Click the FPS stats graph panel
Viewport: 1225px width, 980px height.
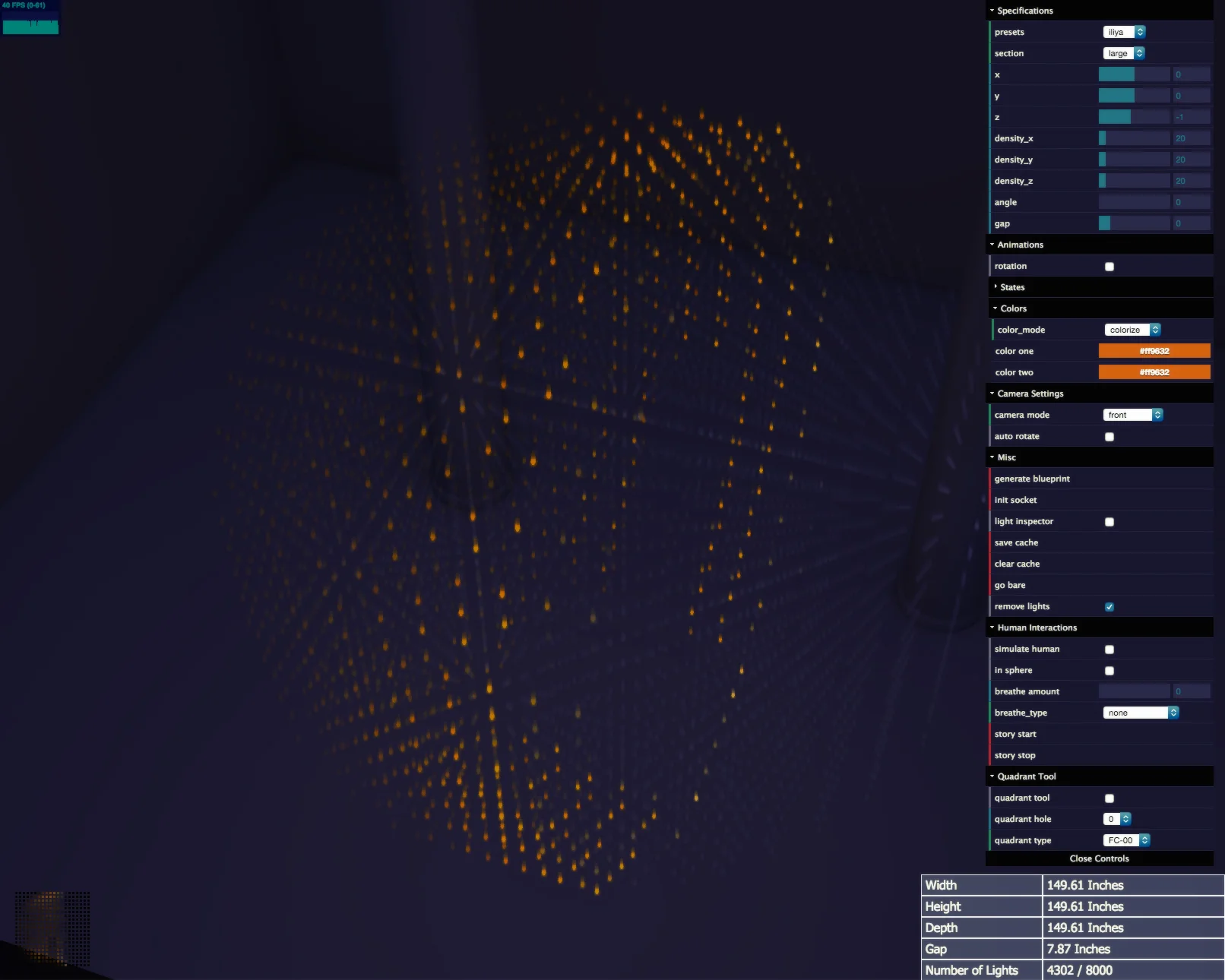pyautogui.click(x=30, y=18)
